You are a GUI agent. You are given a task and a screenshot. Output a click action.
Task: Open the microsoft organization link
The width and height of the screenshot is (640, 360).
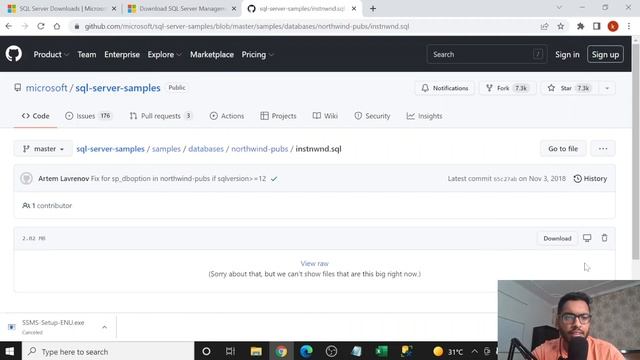(47, 88)
